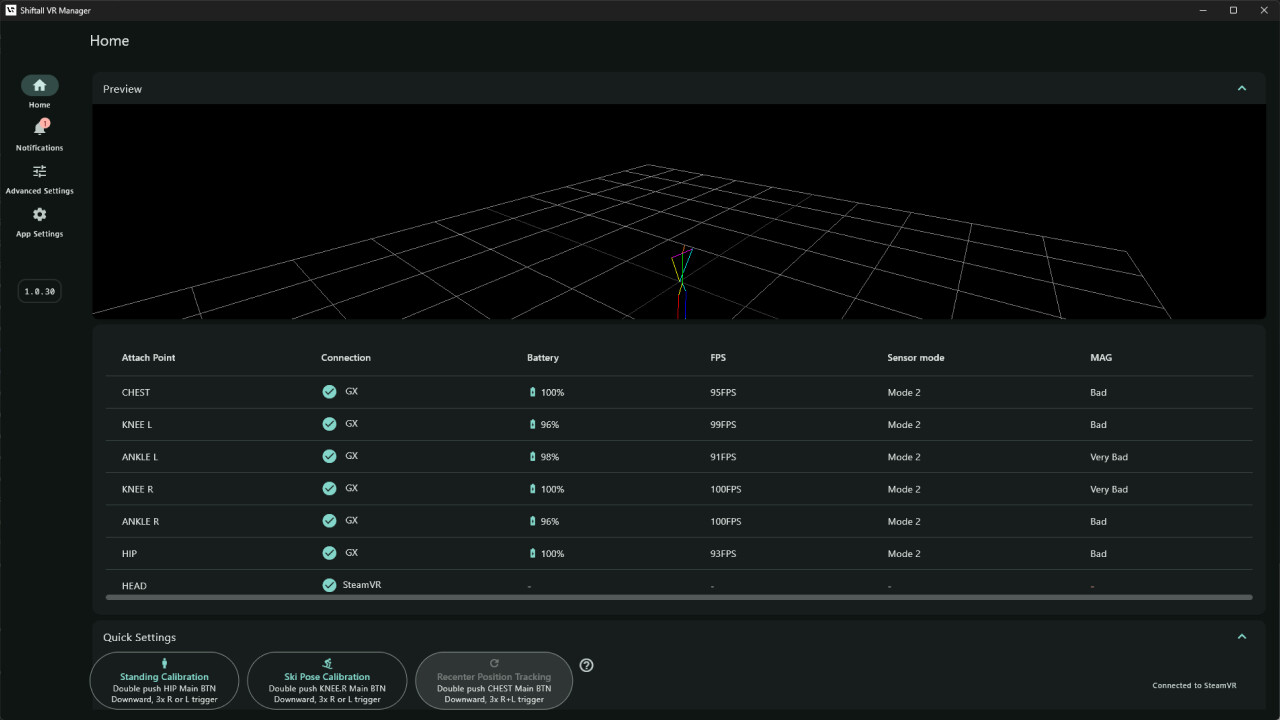Click the recenter arrow icon on Recenter Position Tracking
Image resolution: width=1280 pixels, height=720 pixels.
coord(493,661)
